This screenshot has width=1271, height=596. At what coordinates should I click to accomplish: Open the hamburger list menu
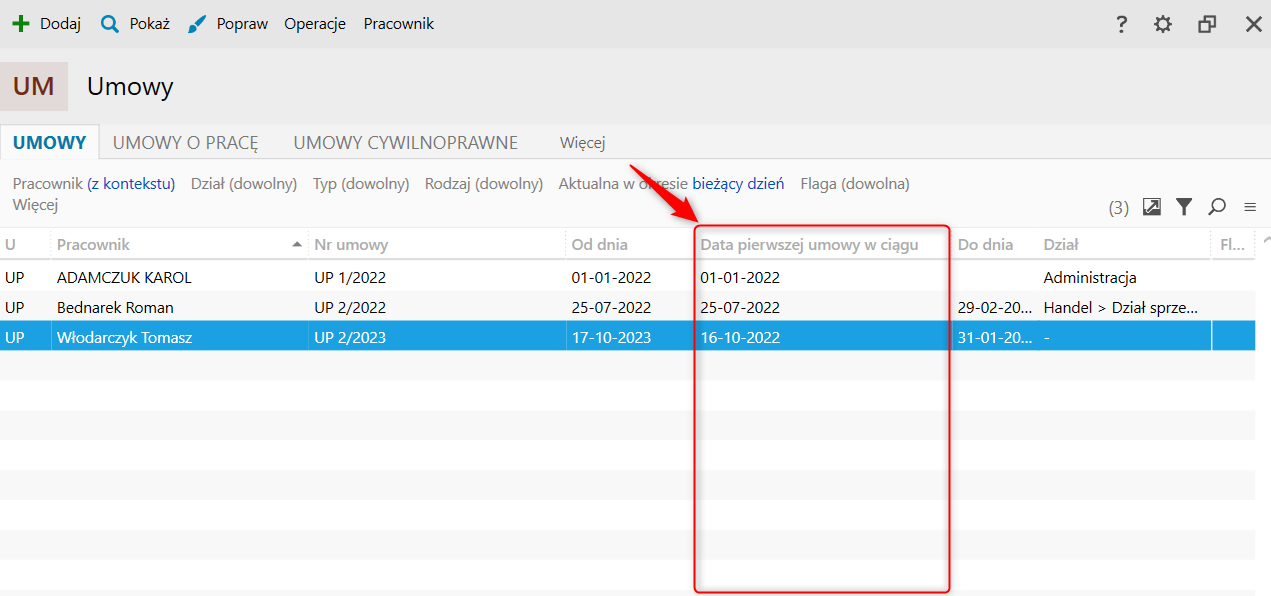click(x=1249, y=207)
